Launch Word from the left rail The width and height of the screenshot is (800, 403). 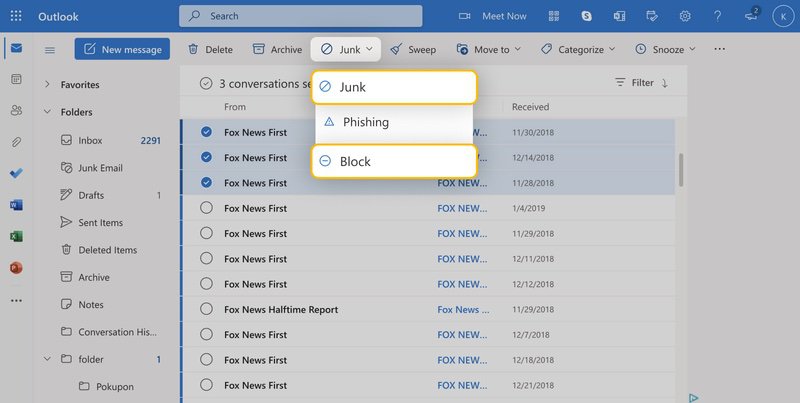click(x=16, y=205)
